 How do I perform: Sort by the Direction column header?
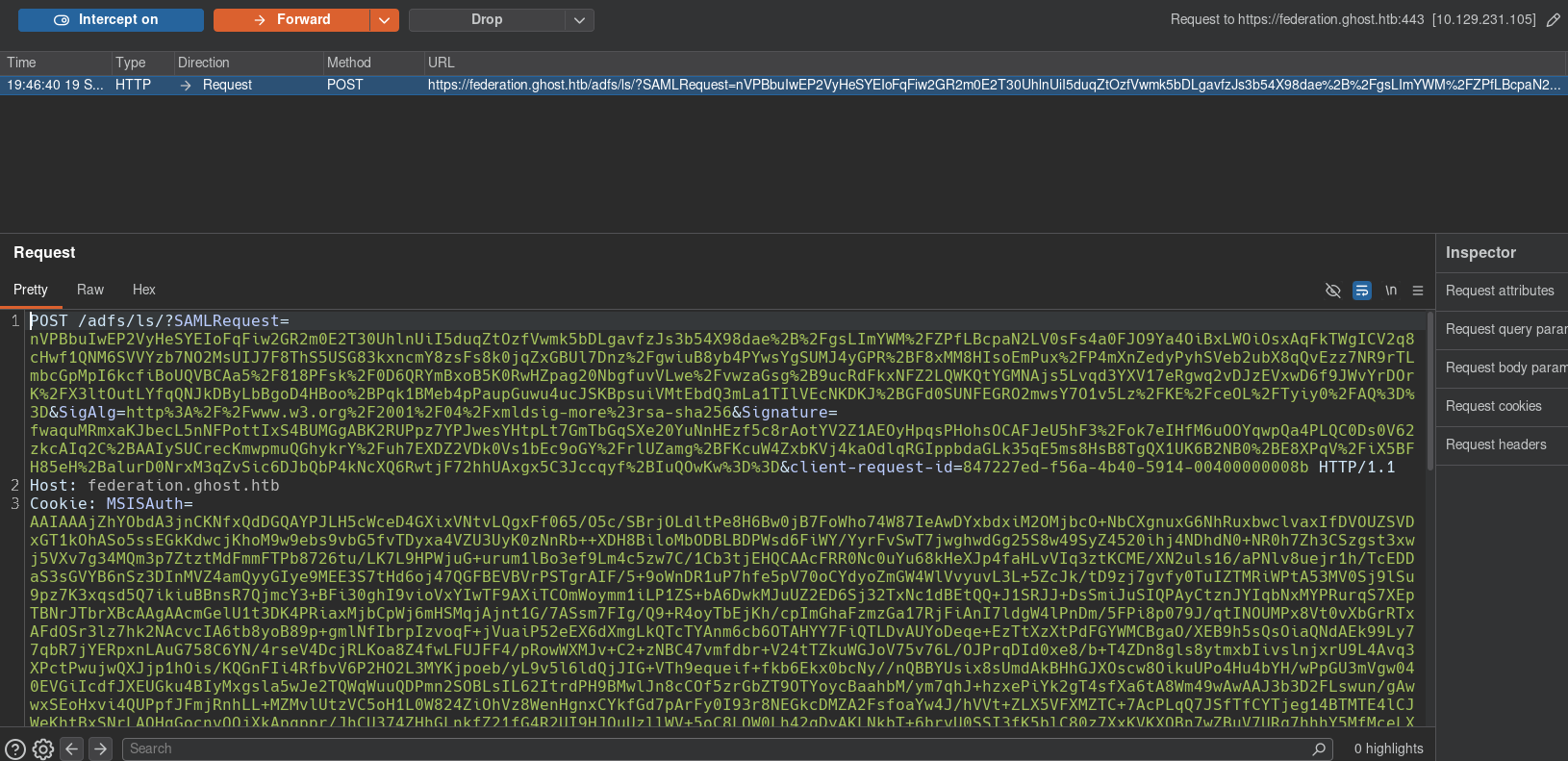(248, 63)
